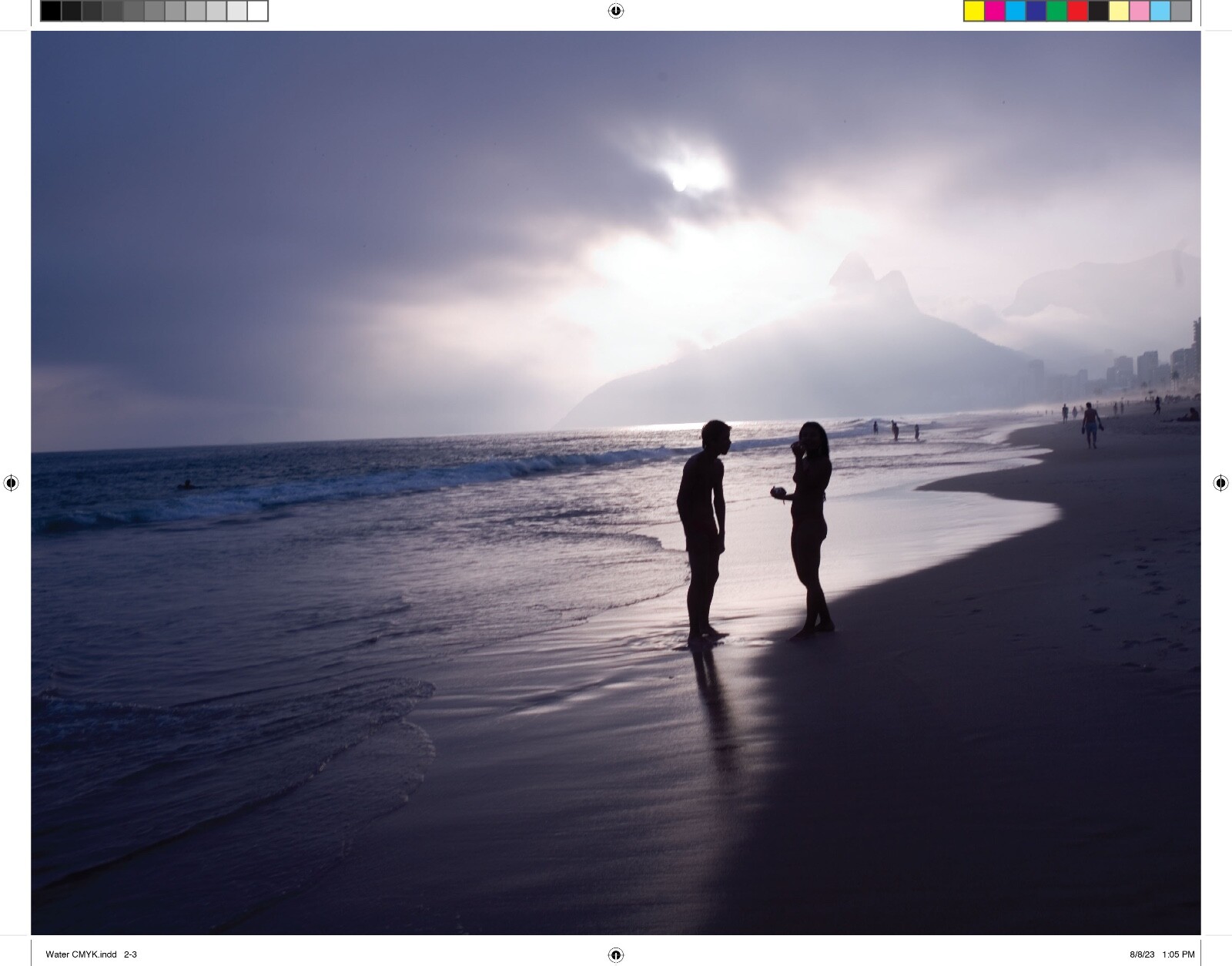Click the top center registration mark

[x=616, y=11]
